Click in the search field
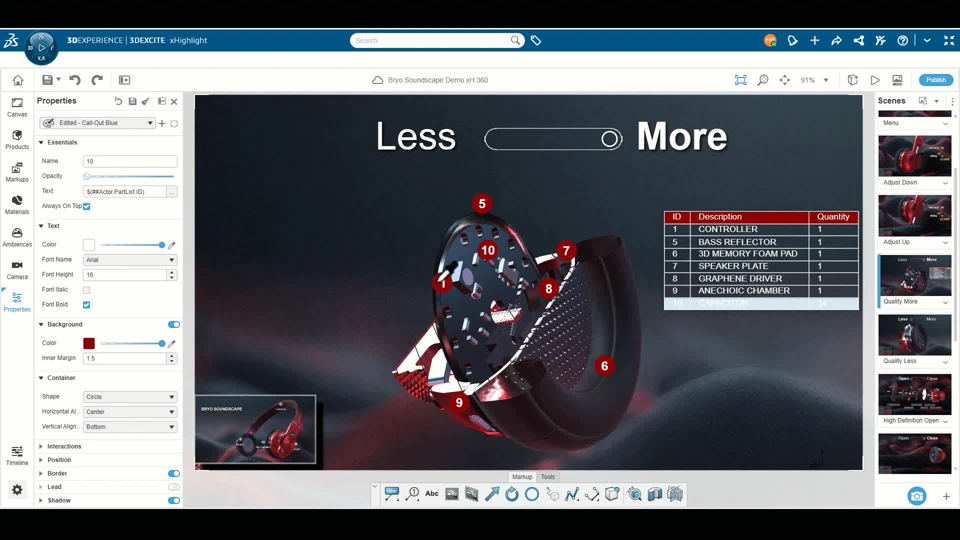960x540 pixels. (x=432, y=40)
